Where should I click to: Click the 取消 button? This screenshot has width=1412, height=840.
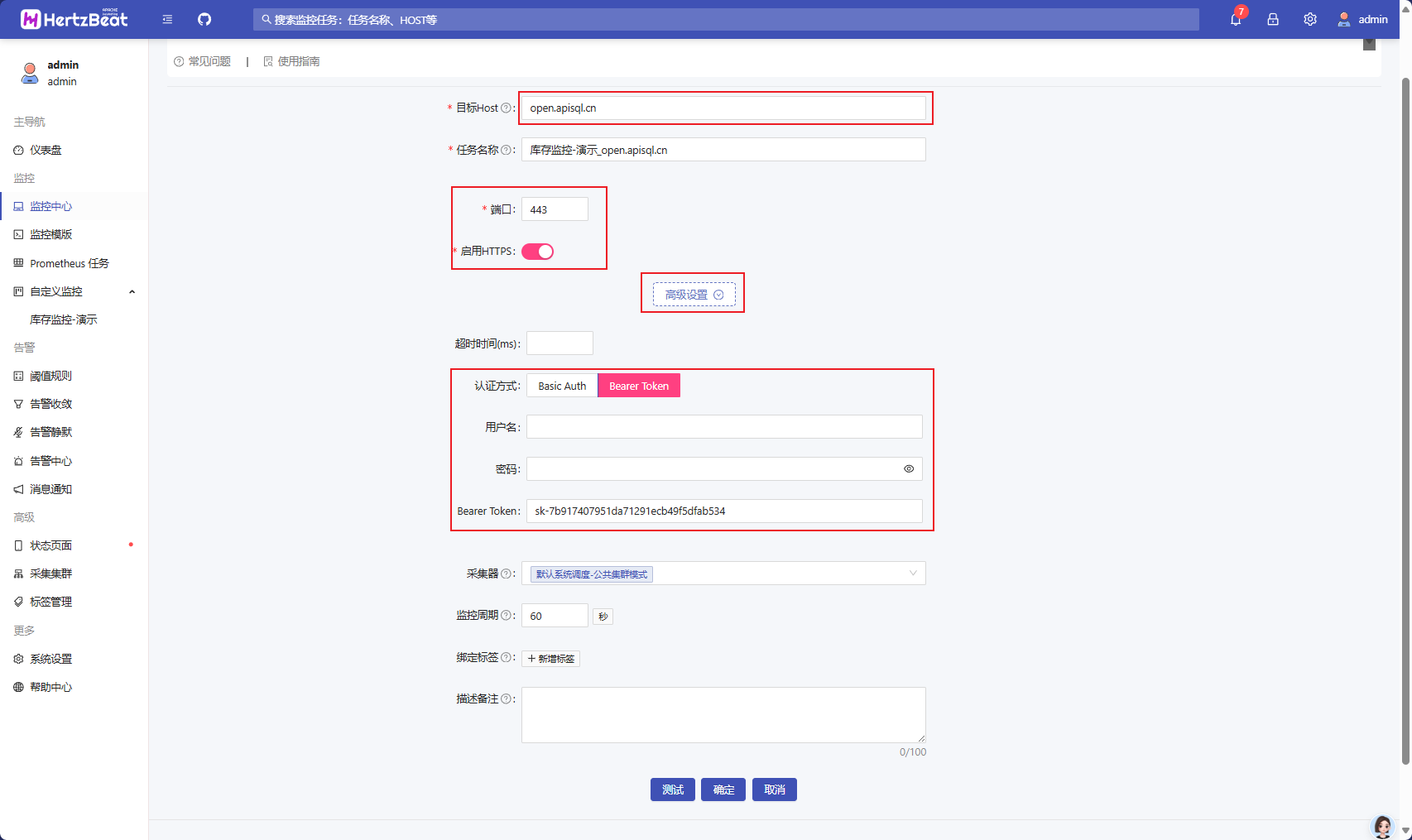point(774,790)
